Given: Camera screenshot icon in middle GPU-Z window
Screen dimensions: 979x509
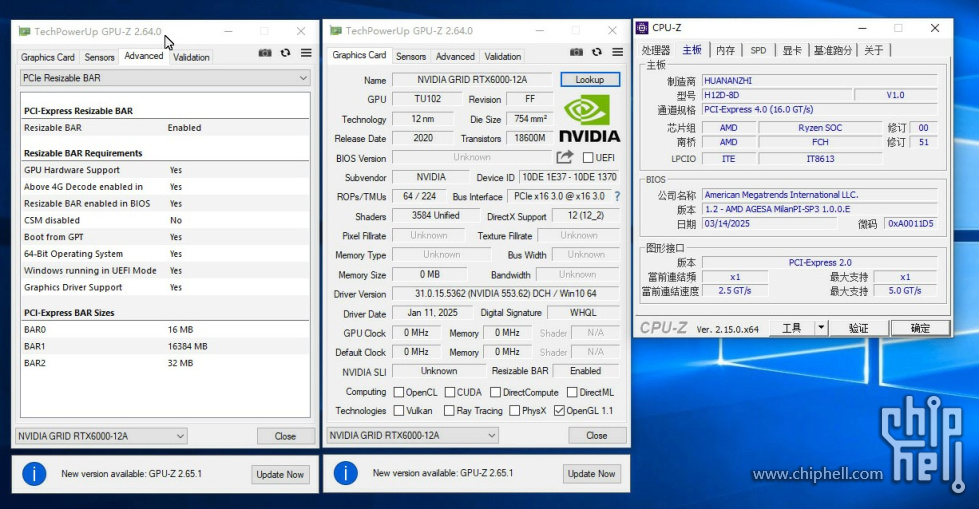Looking at the screenshot, I should (576, 52).
